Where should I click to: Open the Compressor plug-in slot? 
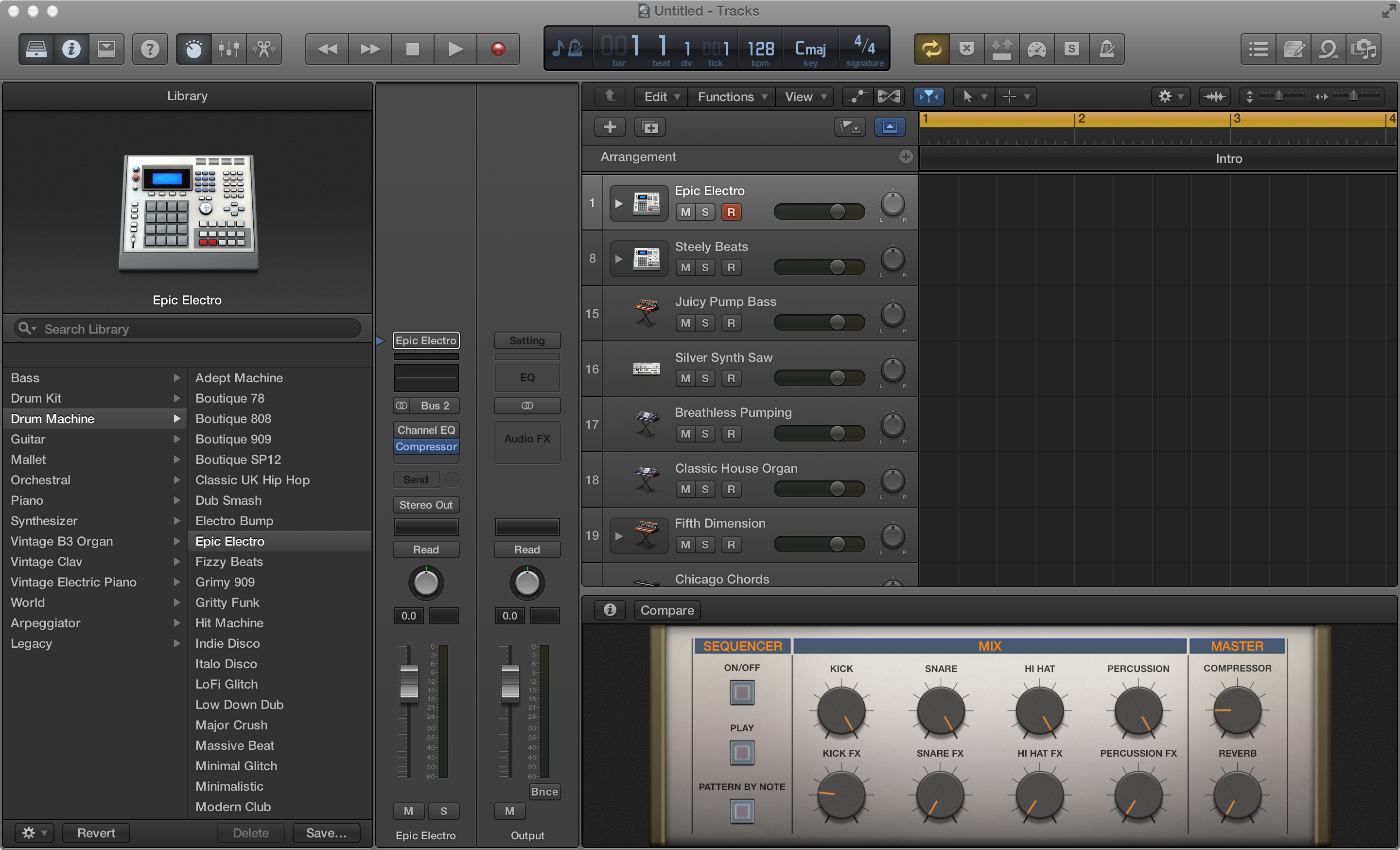click(x=426, y=446)
